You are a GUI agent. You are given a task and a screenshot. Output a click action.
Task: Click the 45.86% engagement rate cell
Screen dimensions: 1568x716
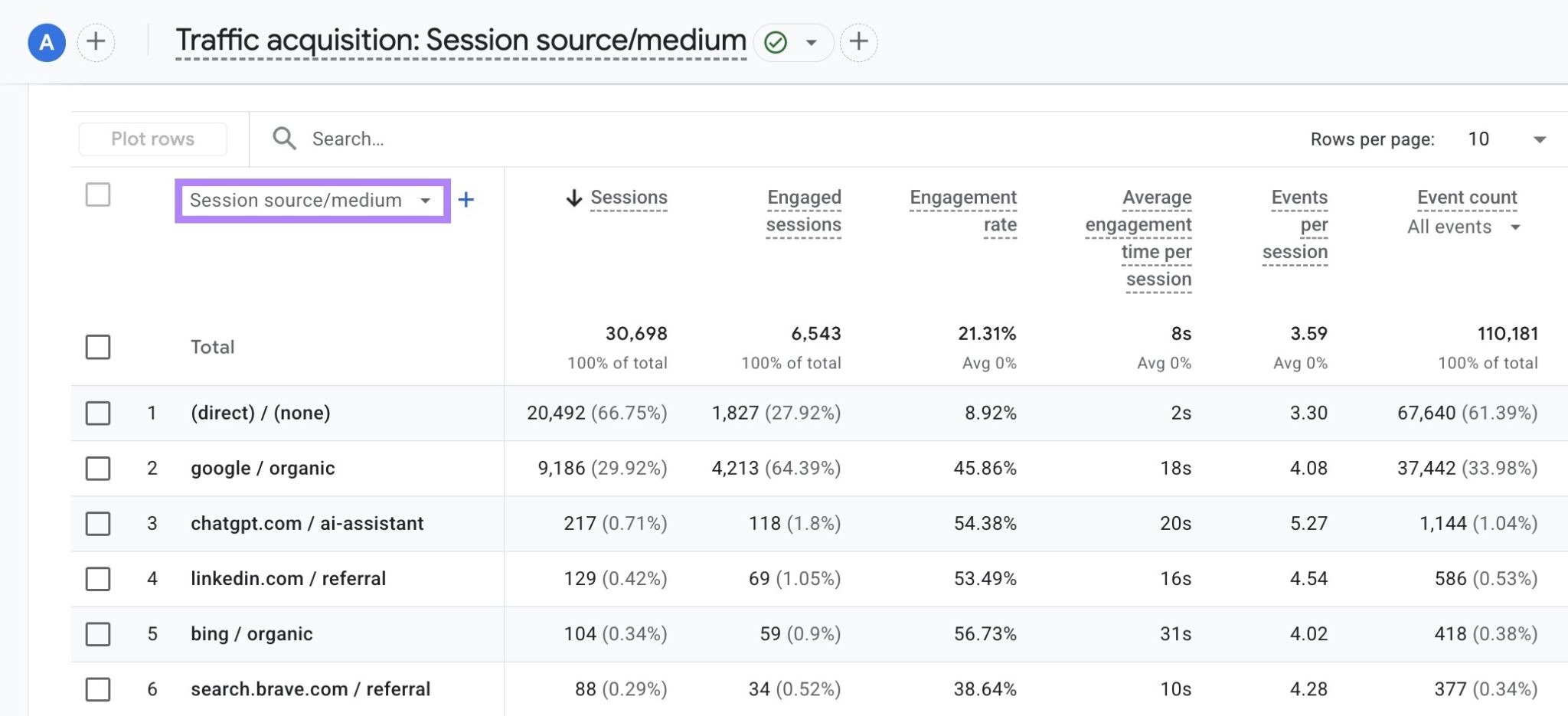(985, 468)
